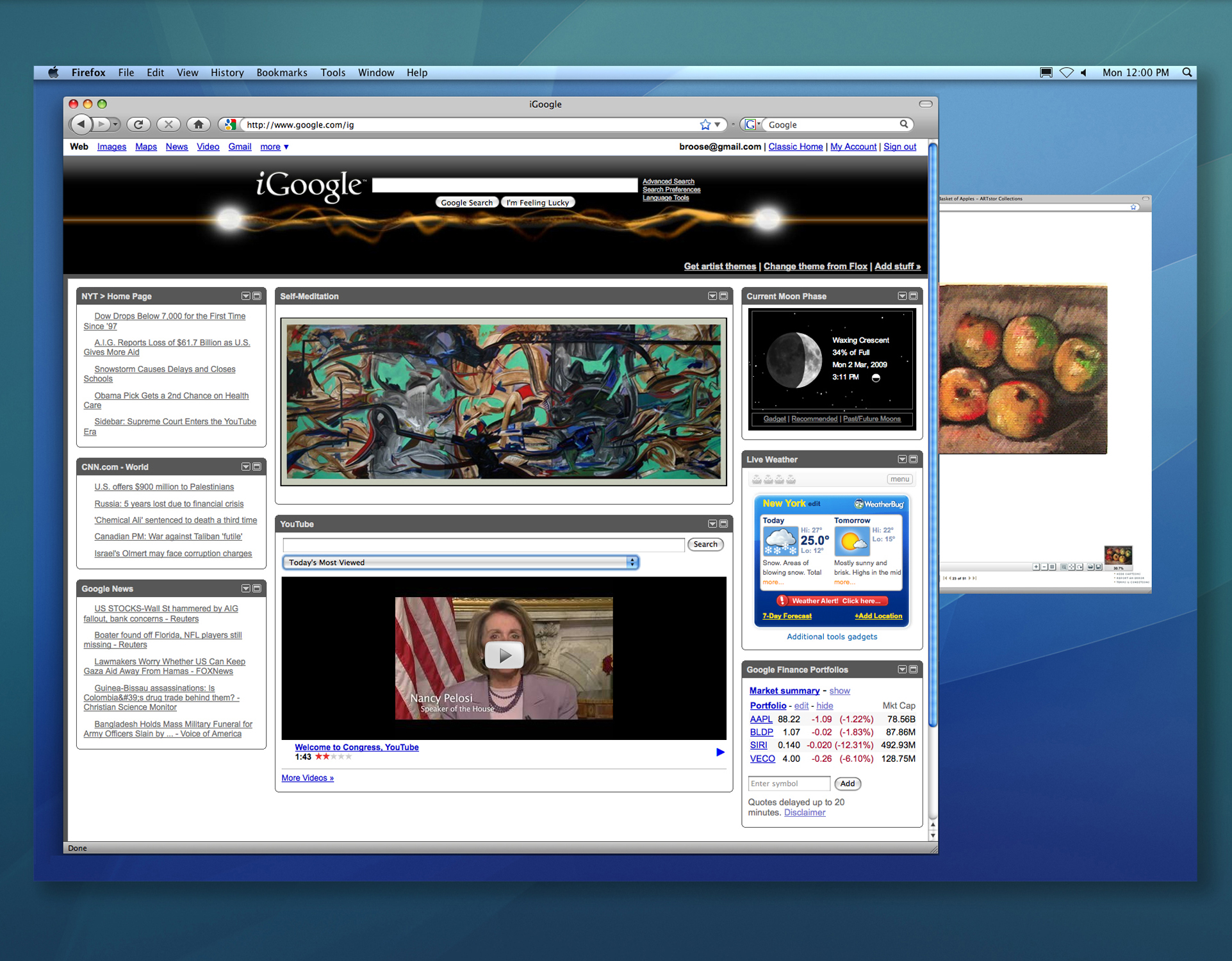Click the forward navigation arrow
Screen dimensions: 1232x961
pos(102,124)
